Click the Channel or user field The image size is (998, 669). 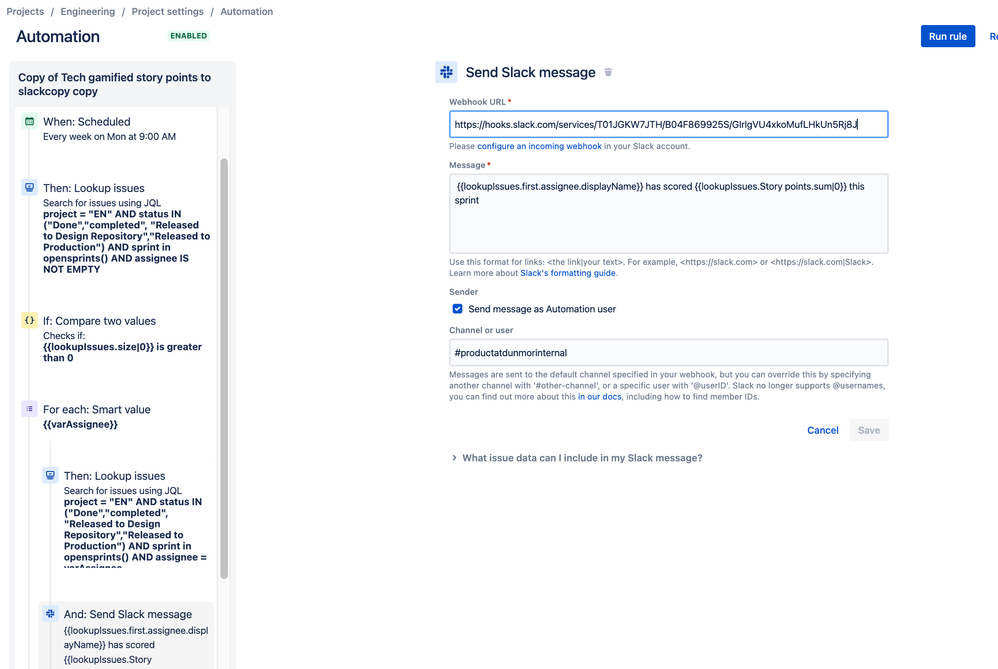click(668, 353)
